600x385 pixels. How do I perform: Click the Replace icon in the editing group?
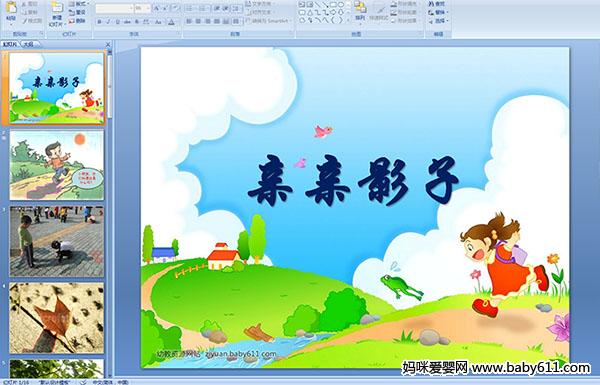pyautogui.click(x=437, y=12)
